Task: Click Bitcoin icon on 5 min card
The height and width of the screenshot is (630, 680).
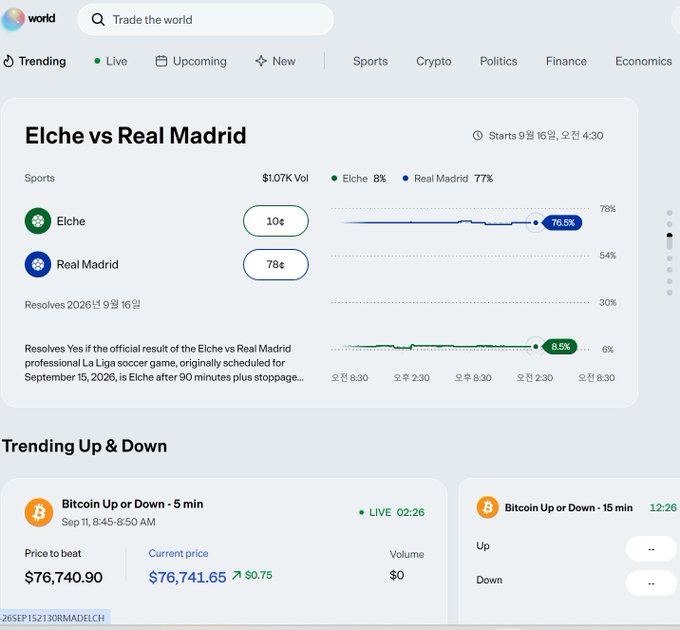Action: [39, 512]
